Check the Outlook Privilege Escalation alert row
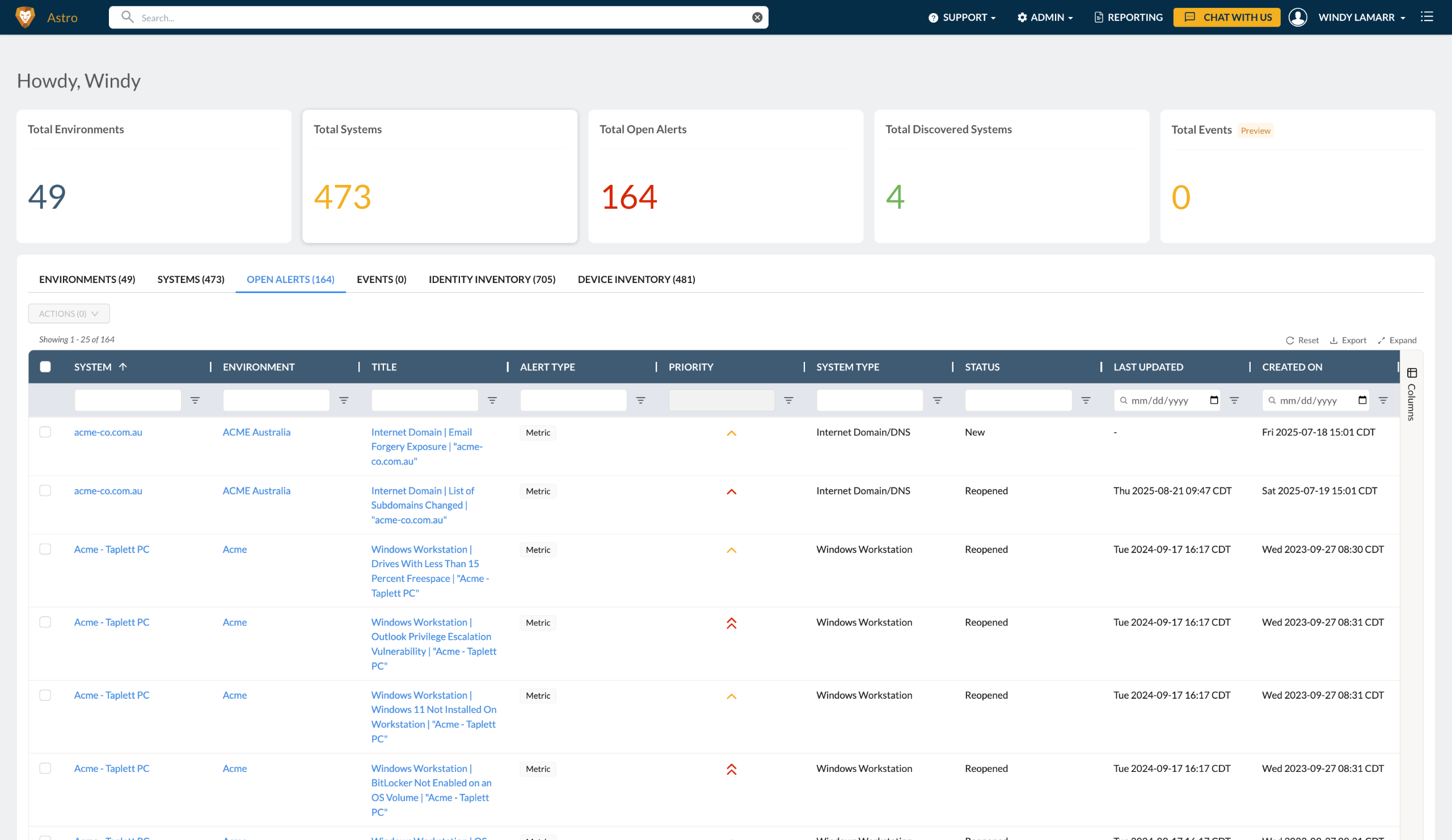The width and height of the screenshot is (1452, 840). (45, 622)
